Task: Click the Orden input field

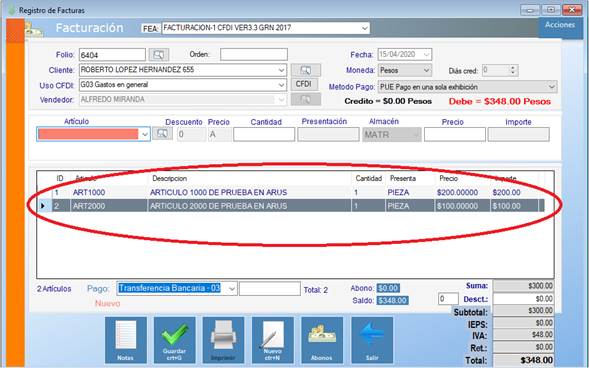Action: pos(254,54)
